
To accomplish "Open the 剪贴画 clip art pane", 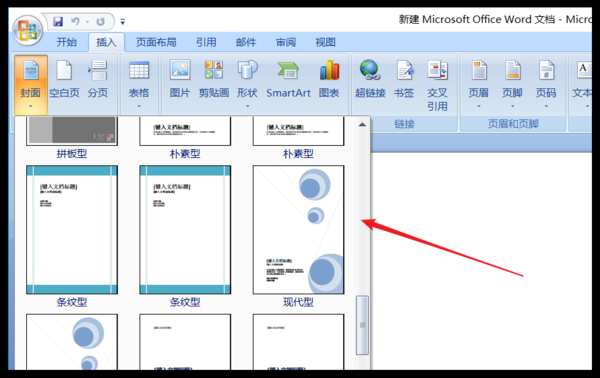I will tap(214, 78).
